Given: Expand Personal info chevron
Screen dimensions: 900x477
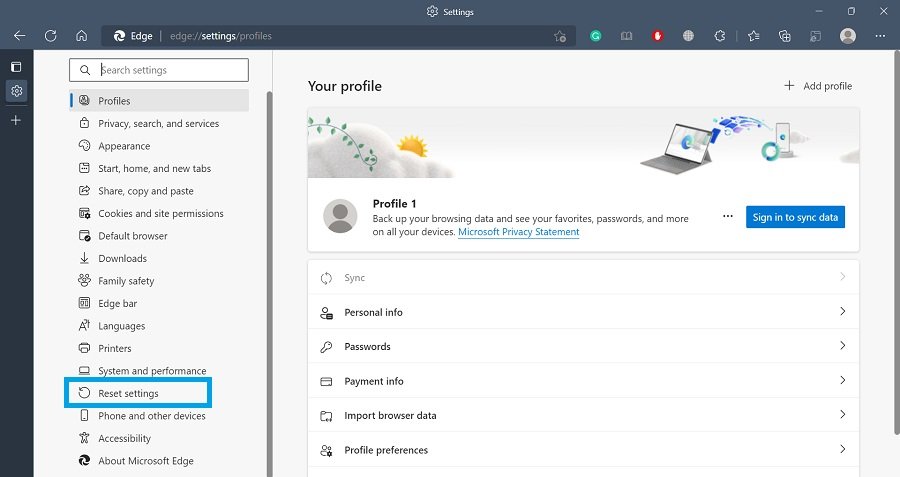Looking at the screenshot, I should 843,311.
